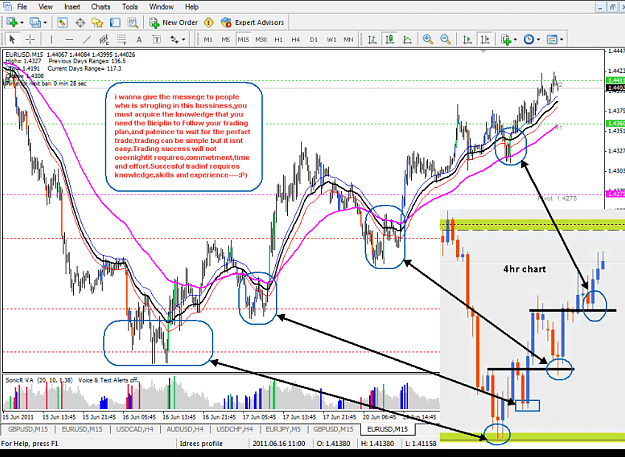Open the Periods clock icon
625x457 pixels.
(x=529, y=39)
